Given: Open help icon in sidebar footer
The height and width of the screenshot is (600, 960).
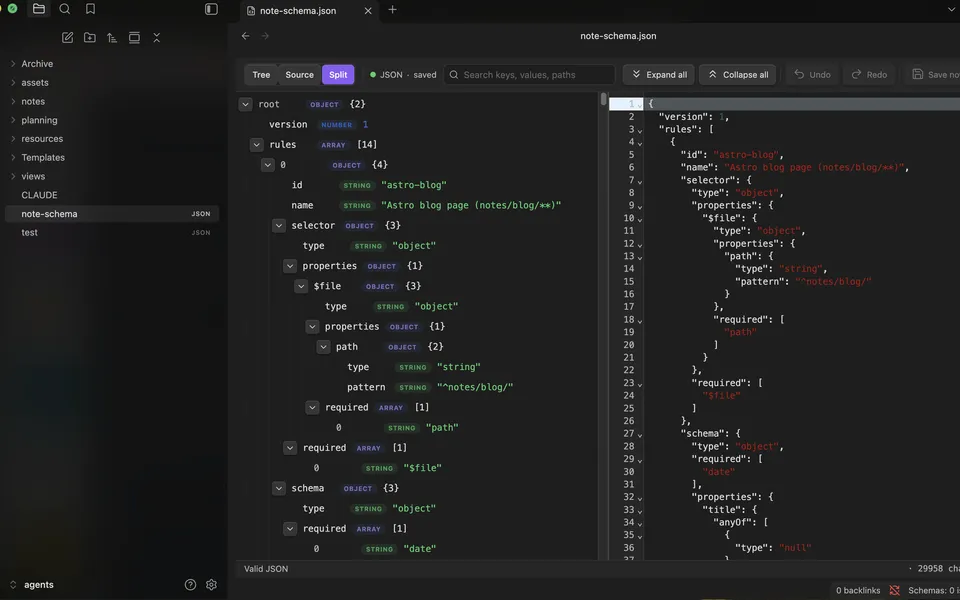Looking at the screenshot, I should 190,585.
